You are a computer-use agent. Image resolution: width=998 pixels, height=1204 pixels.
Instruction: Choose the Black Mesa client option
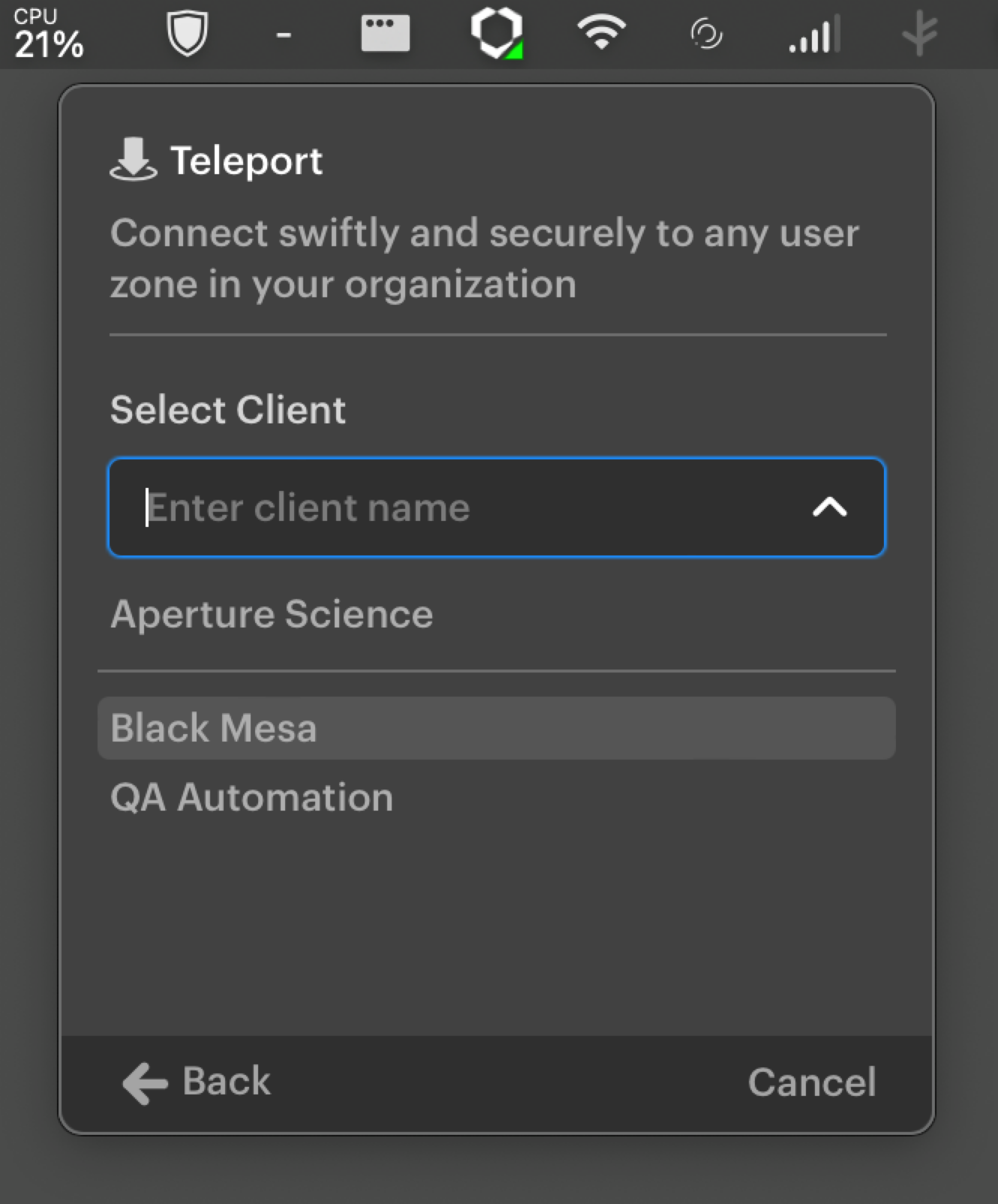pyautogui.click(x=497, y=728)
